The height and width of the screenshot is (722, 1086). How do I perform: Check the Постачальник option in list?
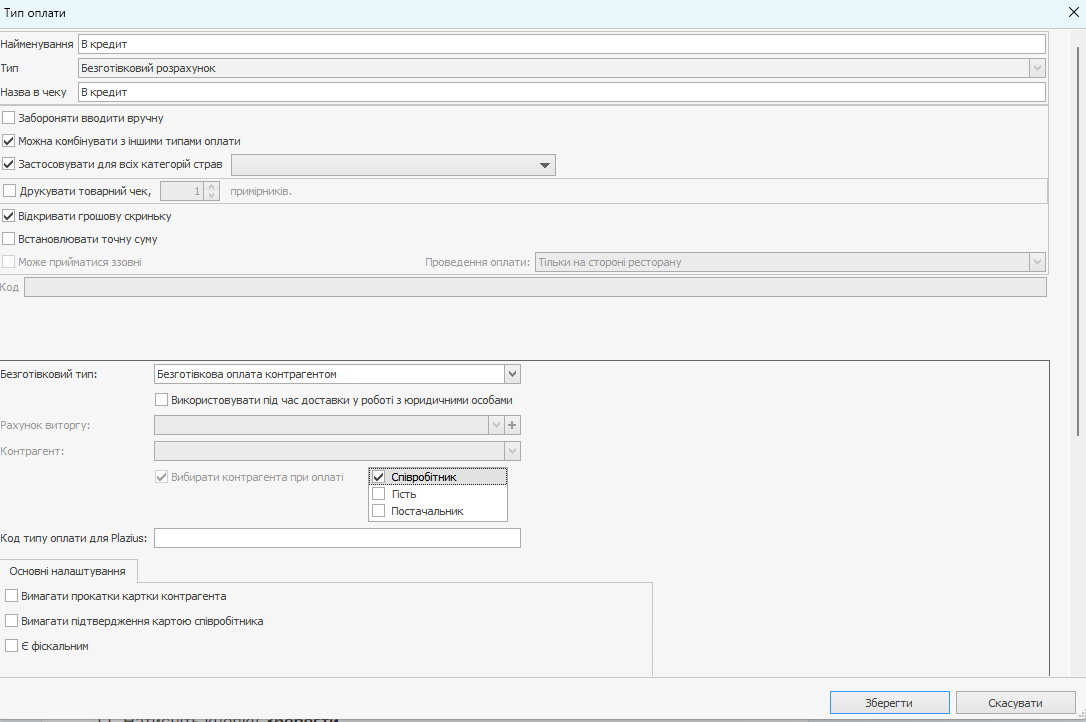click(x=379, y=511)
